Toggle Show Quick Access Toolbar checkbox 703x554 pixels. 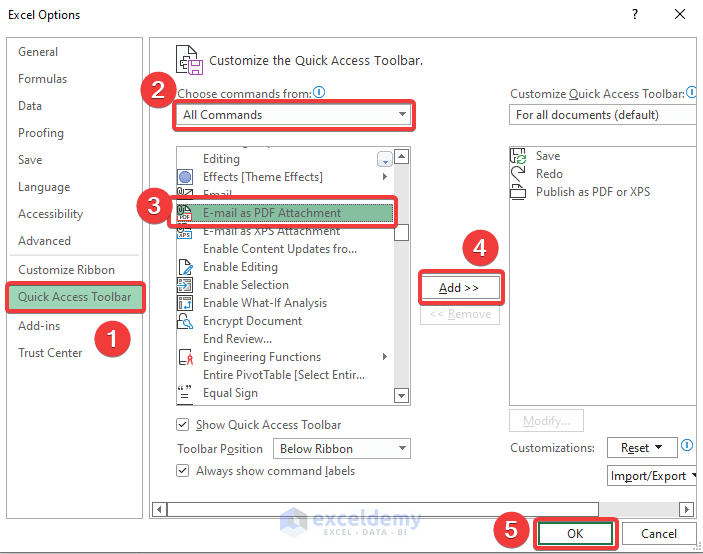tap(182, 424)
